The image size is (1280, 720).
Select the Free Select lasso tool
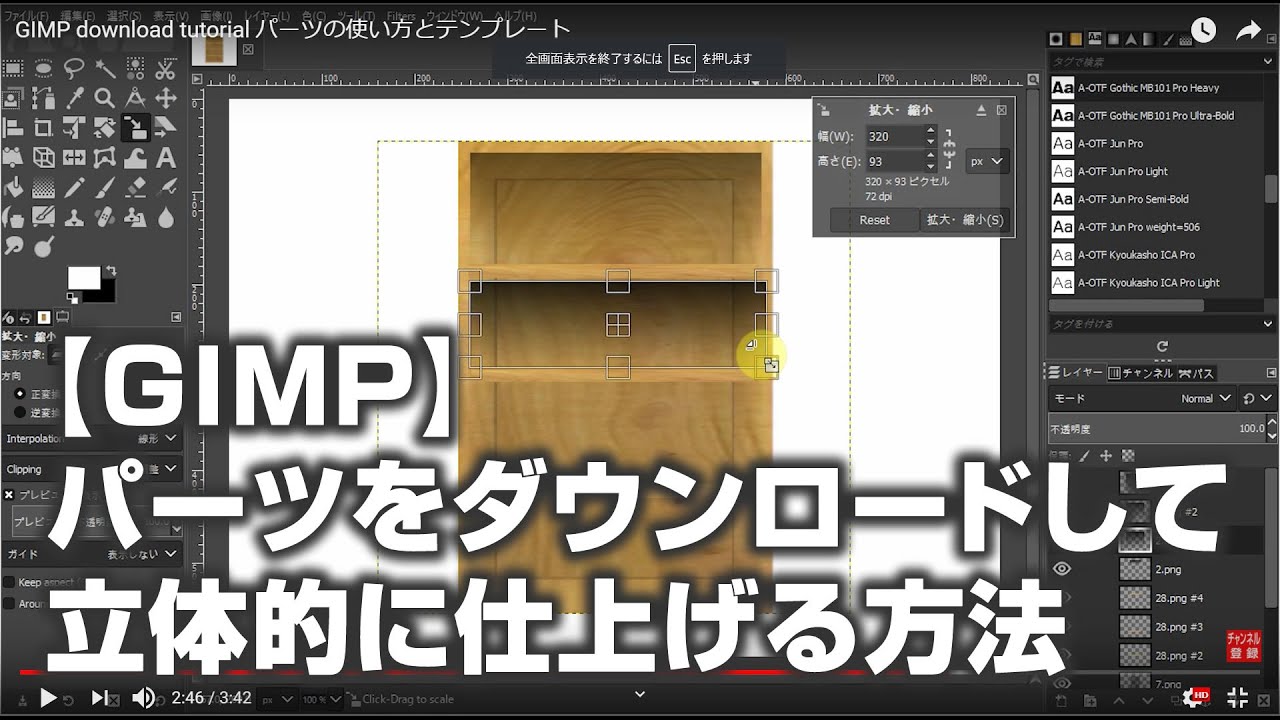click(74, 69)
